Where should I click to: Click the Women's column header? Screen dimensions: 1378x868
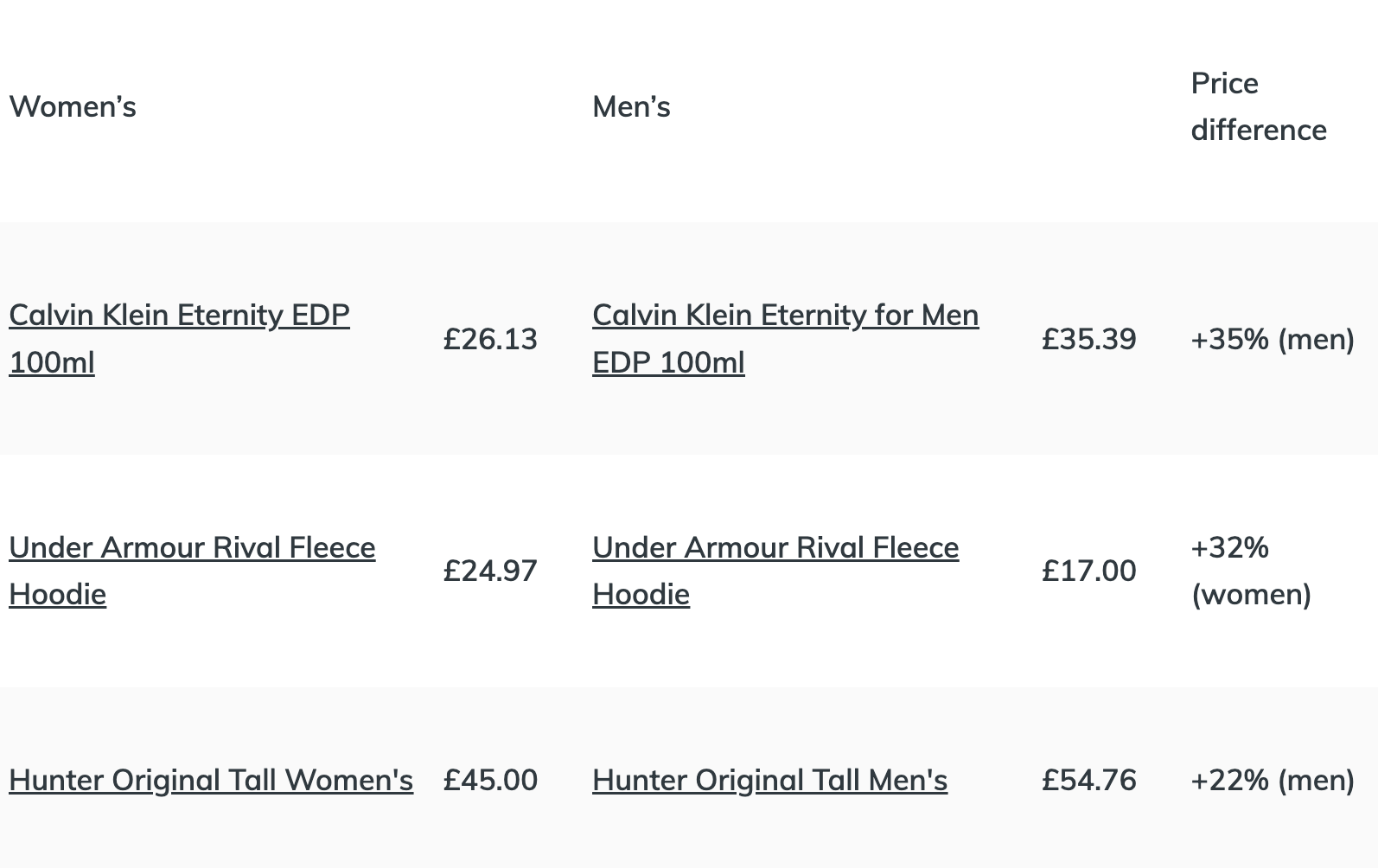pyautogui.click(x=73, y=107)
